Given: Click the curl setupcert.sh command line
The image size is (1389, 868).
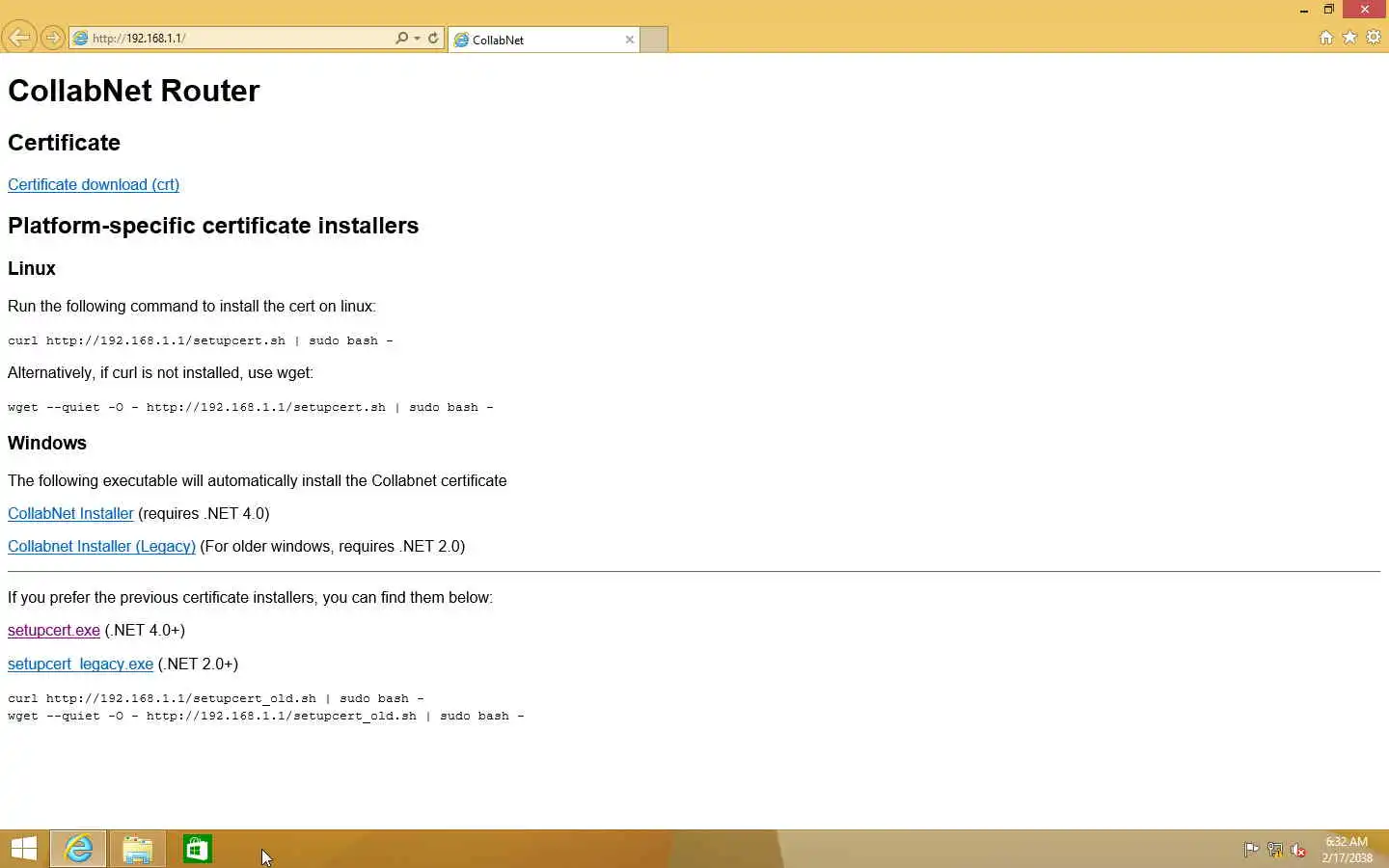Looking at the screenshot, I should coord(201,340).
